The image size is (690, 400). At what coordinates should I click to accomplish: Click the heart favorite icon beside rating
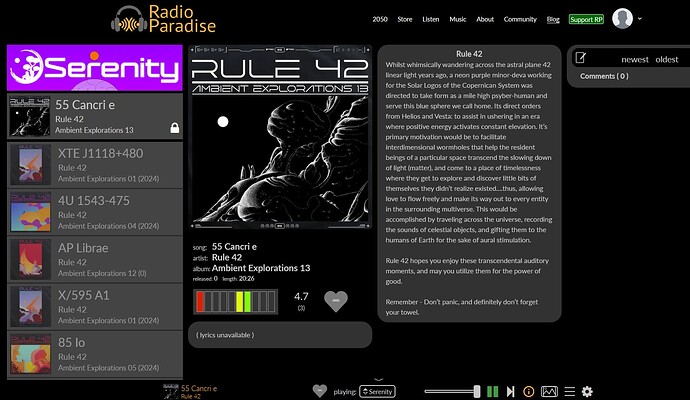tap(337, 301)
